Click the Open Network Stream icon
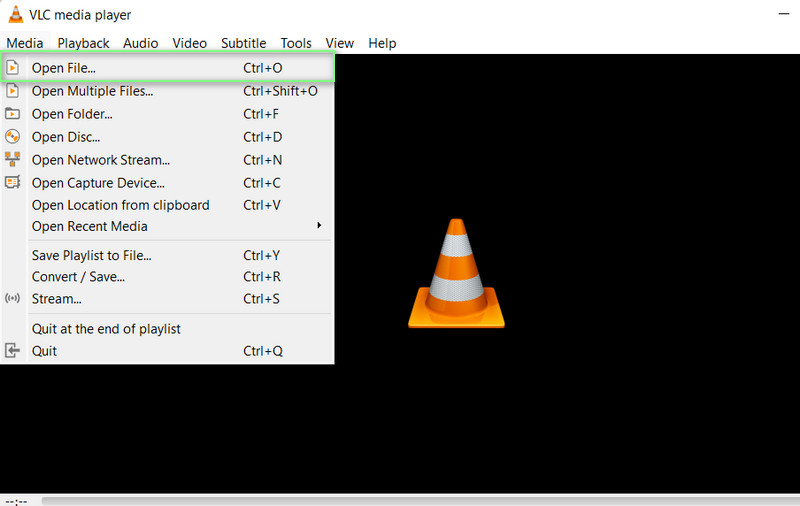 (13, 160)
